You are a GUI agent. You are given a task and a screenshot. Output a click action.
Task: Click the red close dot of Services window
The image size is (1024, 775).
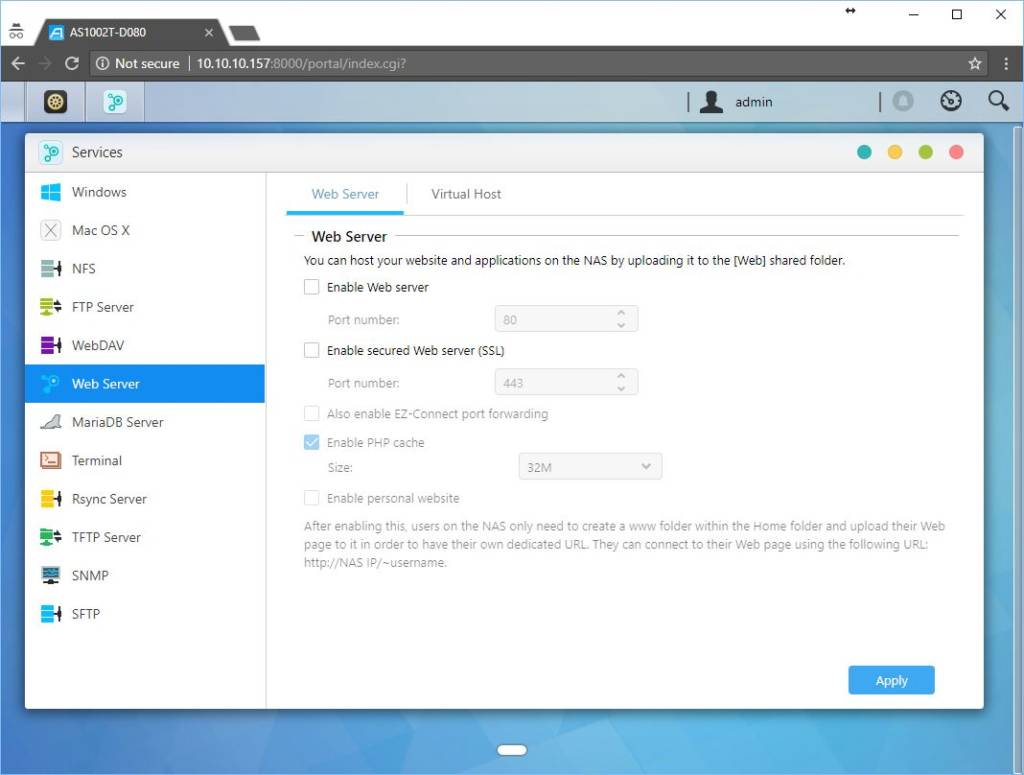[x=956, y=152]
